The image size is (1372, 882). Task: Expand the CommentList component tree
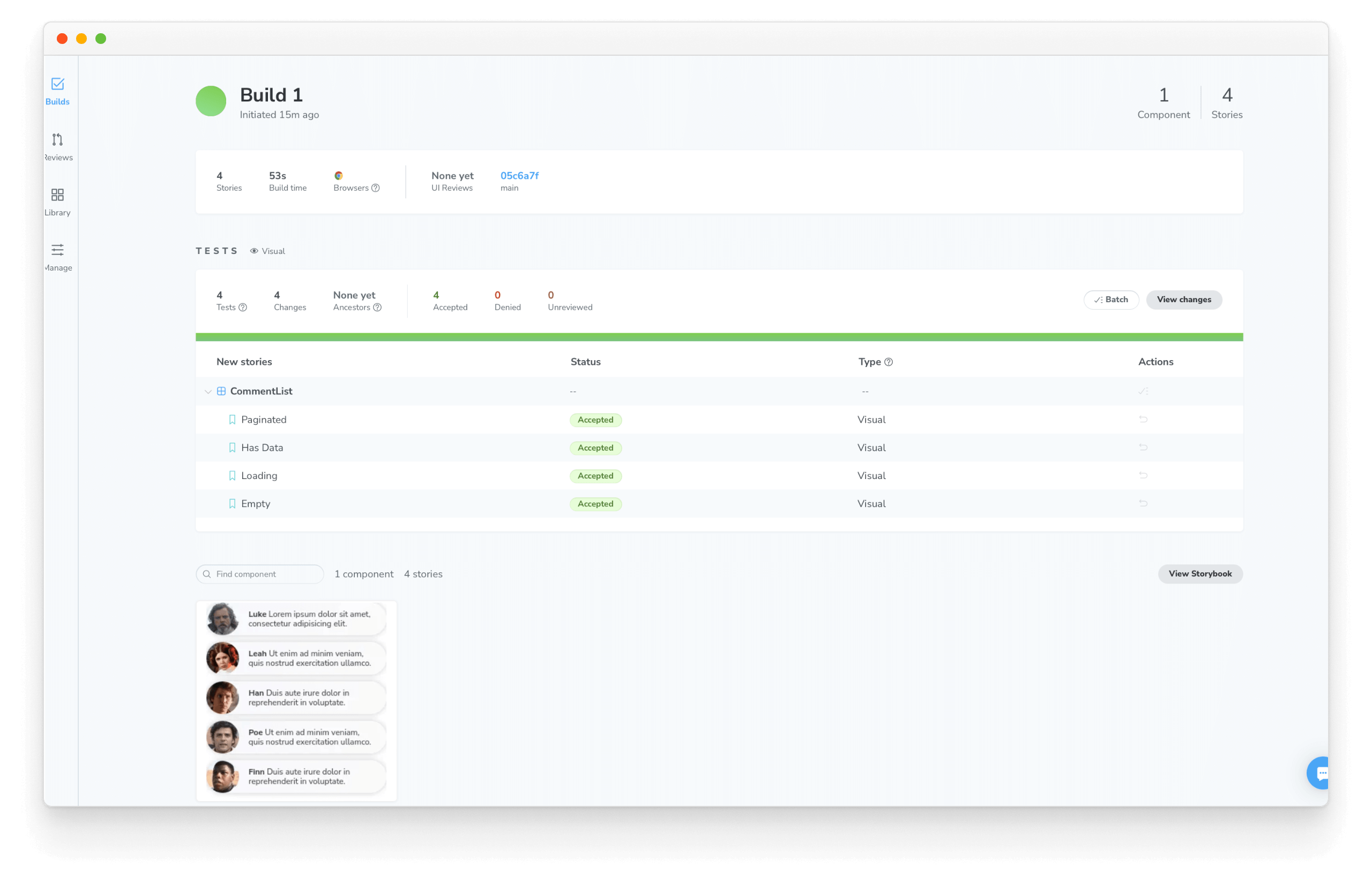pos(207,391)
